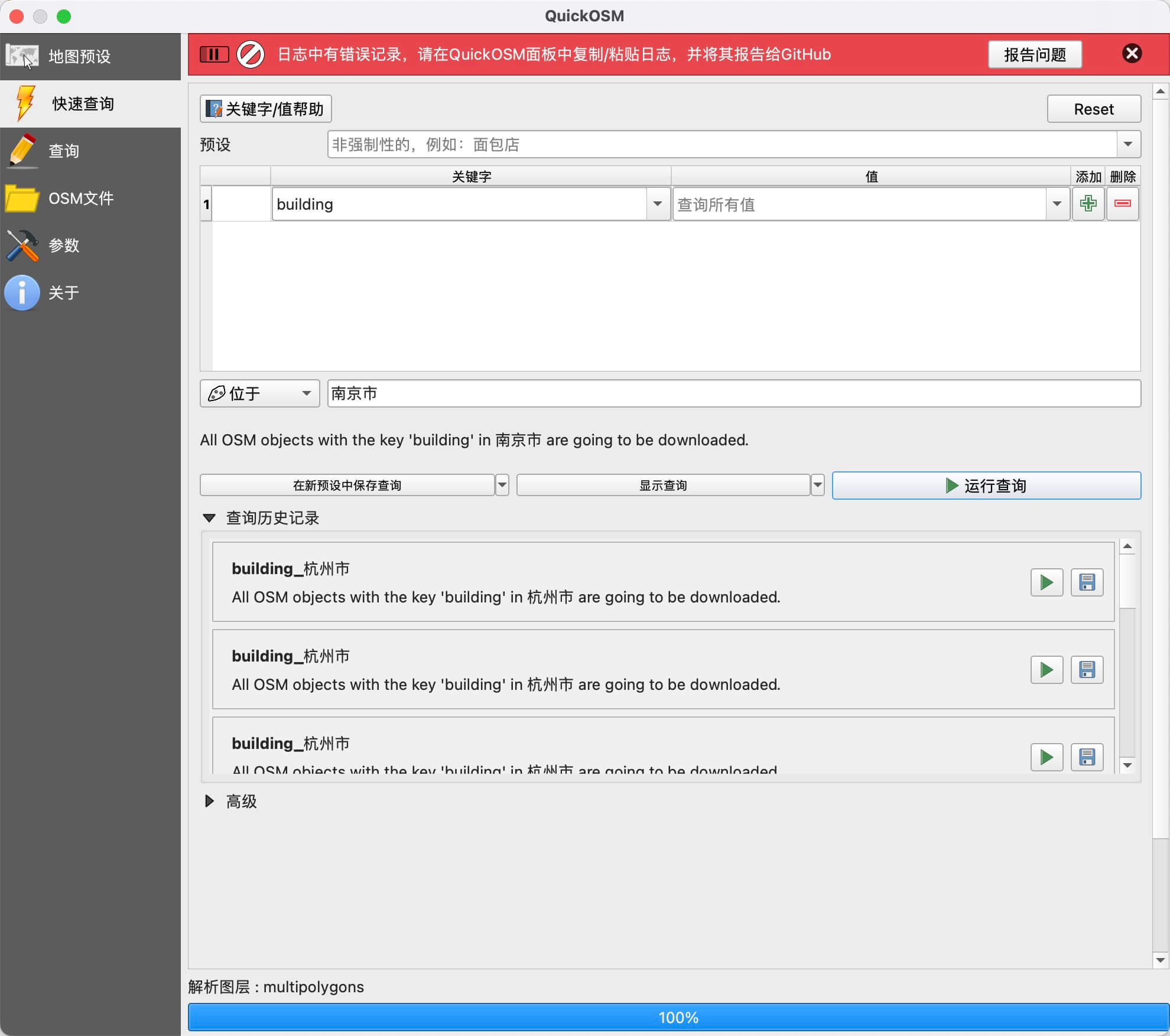The image size is (1170, 1036).
Task: Click the Reset button
Action: (1093, 109)
